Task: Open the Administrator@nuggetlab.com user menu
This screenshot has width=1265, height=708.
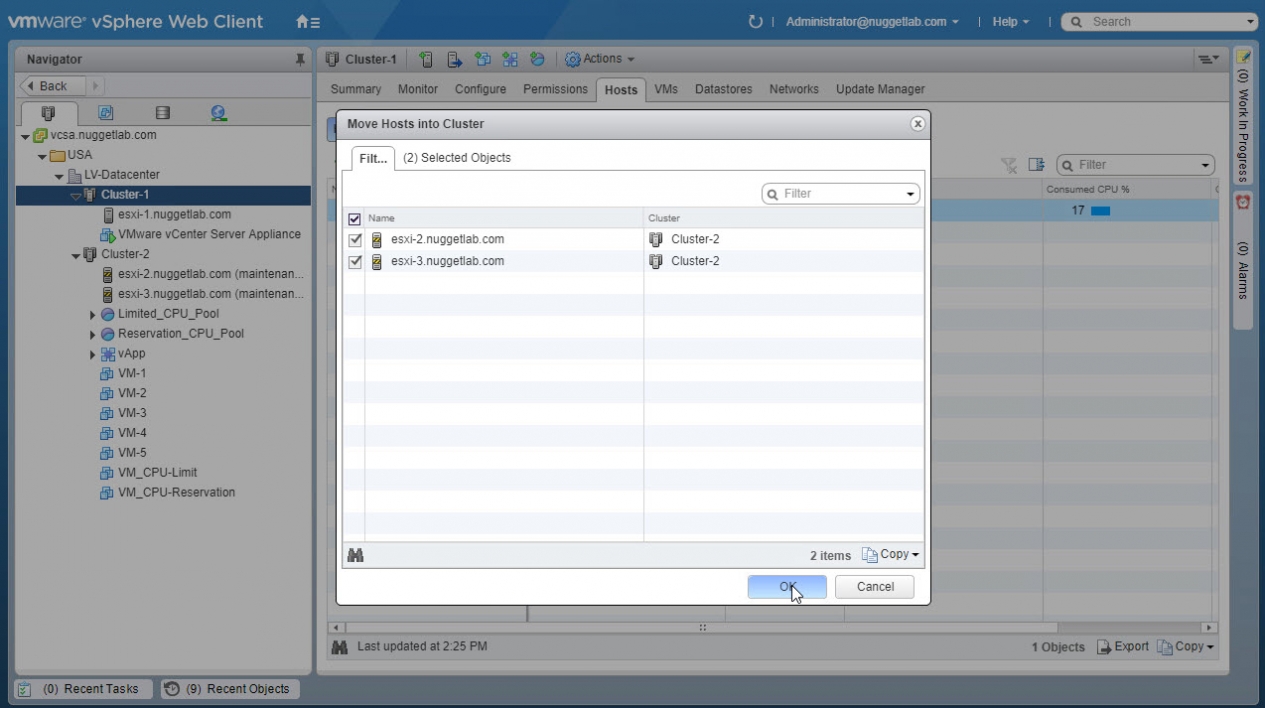Action: (871, 22)
